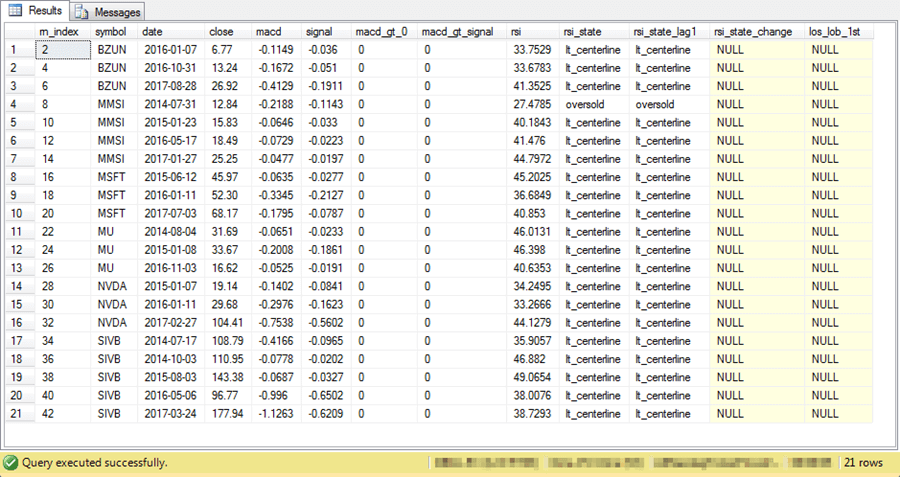Click the date cell 2017-03-24
The image size is (900, 477).
click(x=169, y=414)
